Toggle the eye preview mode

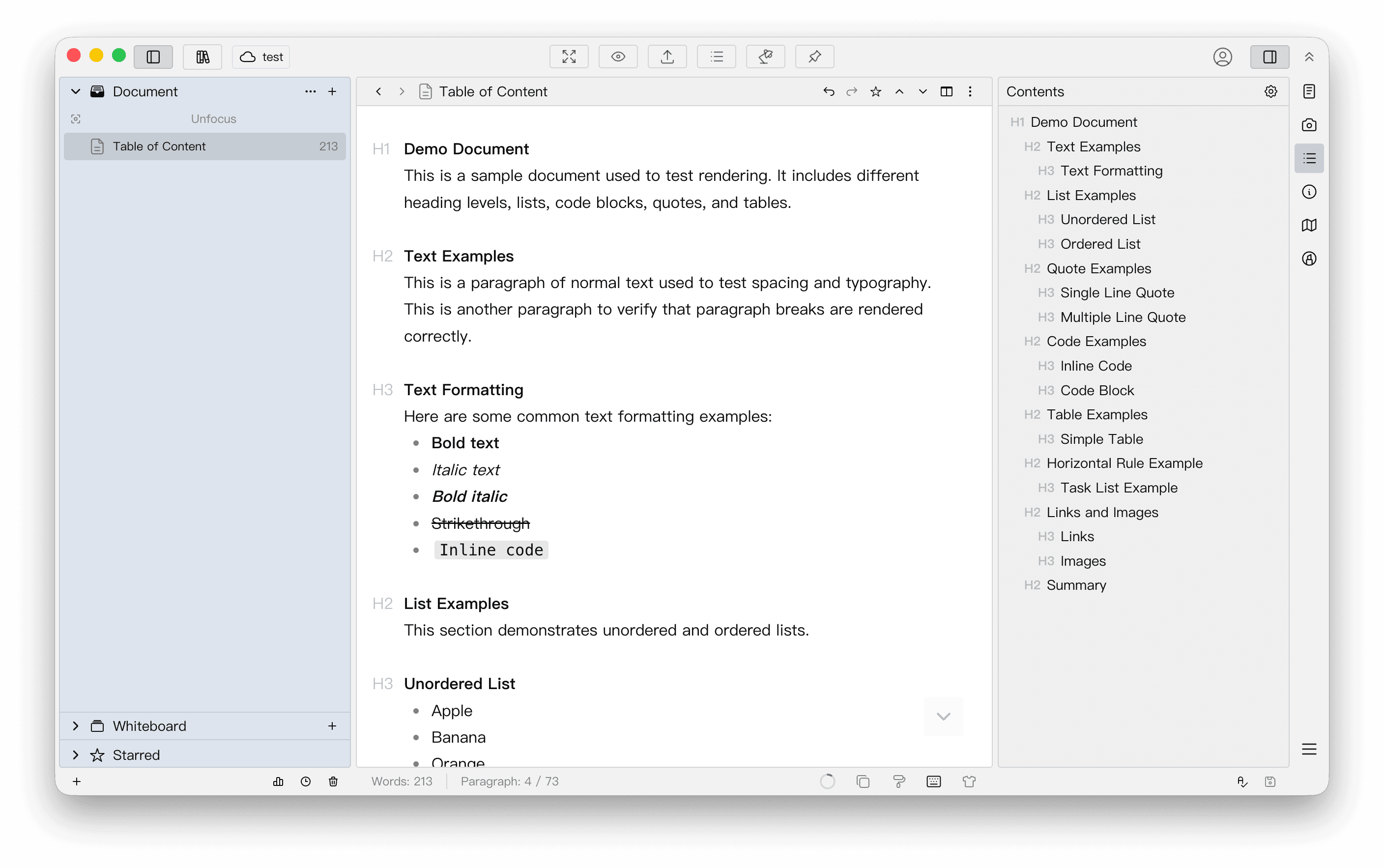point(618,57)
